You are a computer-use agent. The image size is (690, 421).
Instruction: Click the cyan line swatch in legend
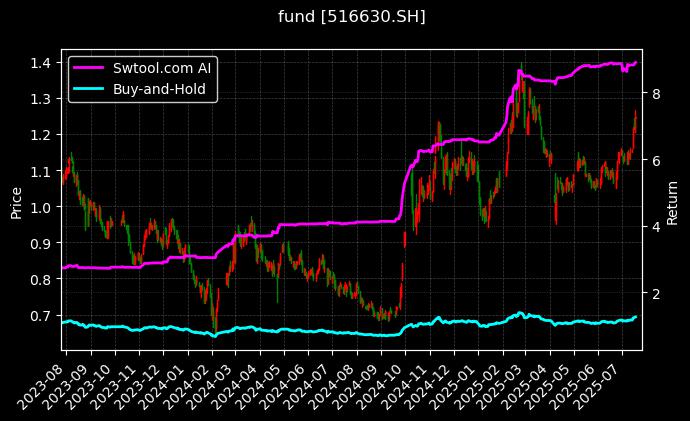click(90, 88)
